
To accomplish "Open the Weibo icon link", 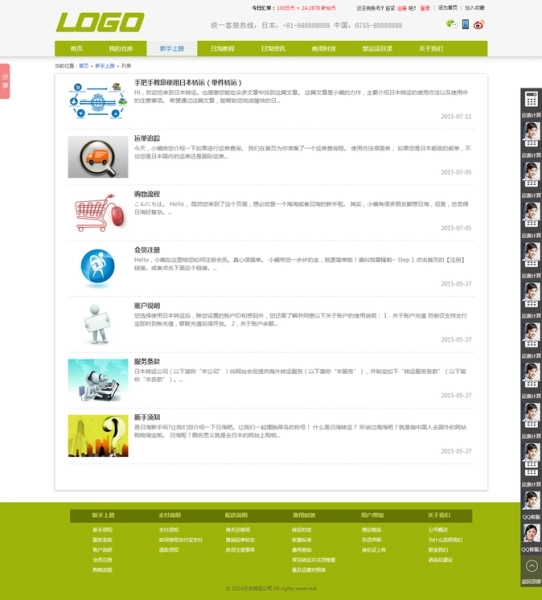I will (479, 25).
